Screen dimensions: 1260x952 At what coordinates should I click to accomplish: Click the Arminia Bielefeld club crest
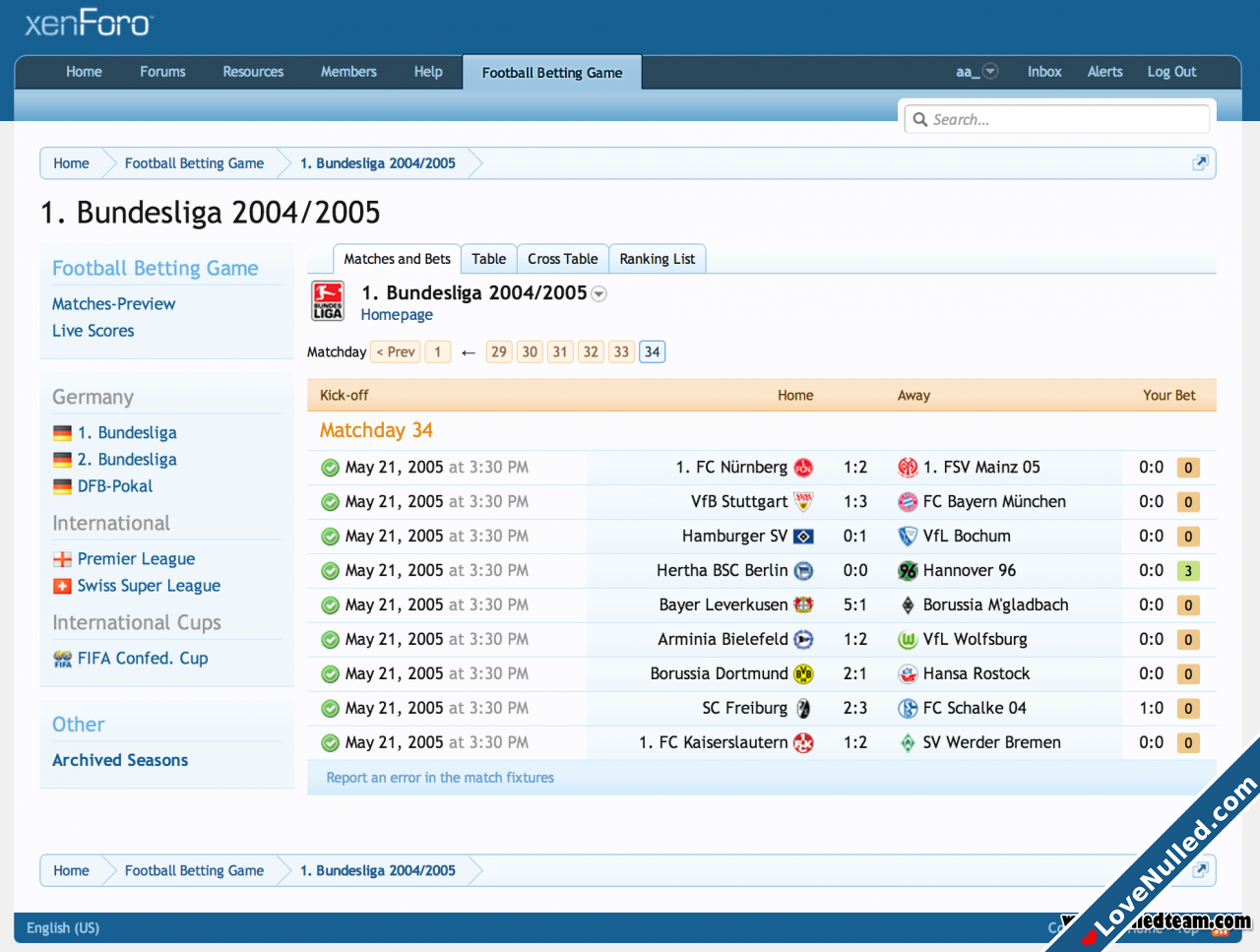803,640
